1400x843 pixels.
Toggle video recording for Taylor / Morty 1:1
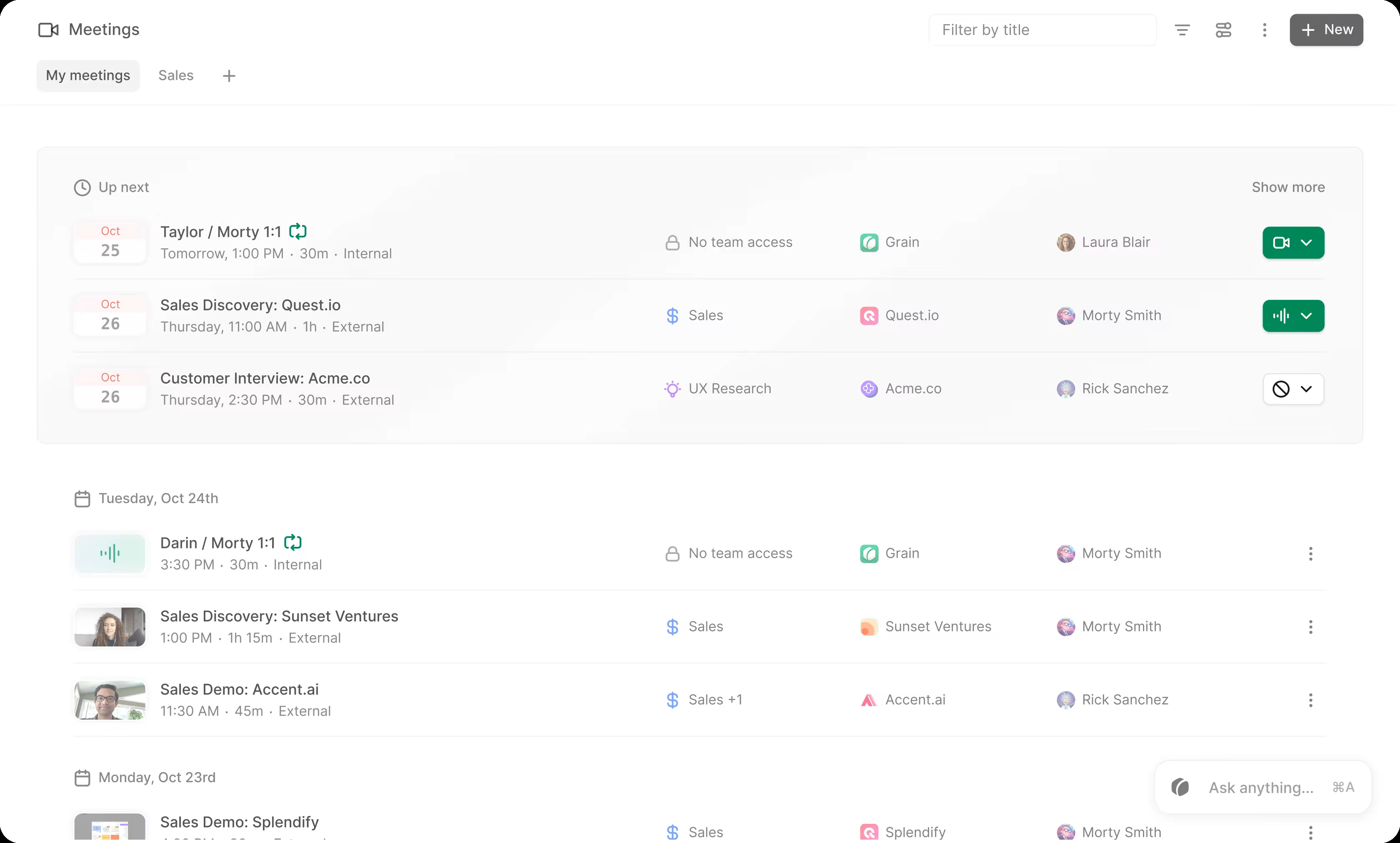(1281, 243)
